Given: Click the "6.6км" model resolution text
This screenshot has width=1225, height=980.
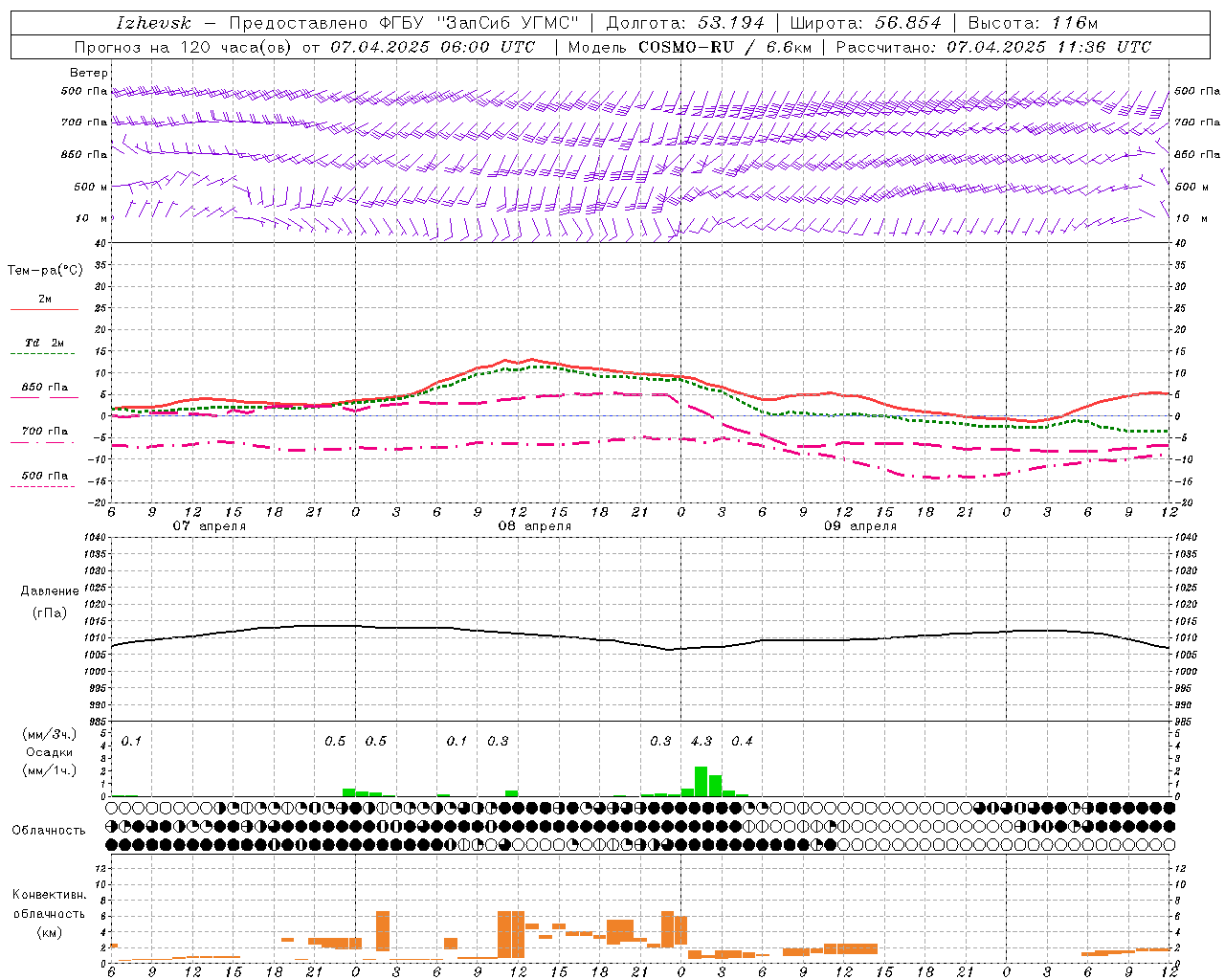Looking at the screenshot, I should (790, 47).
